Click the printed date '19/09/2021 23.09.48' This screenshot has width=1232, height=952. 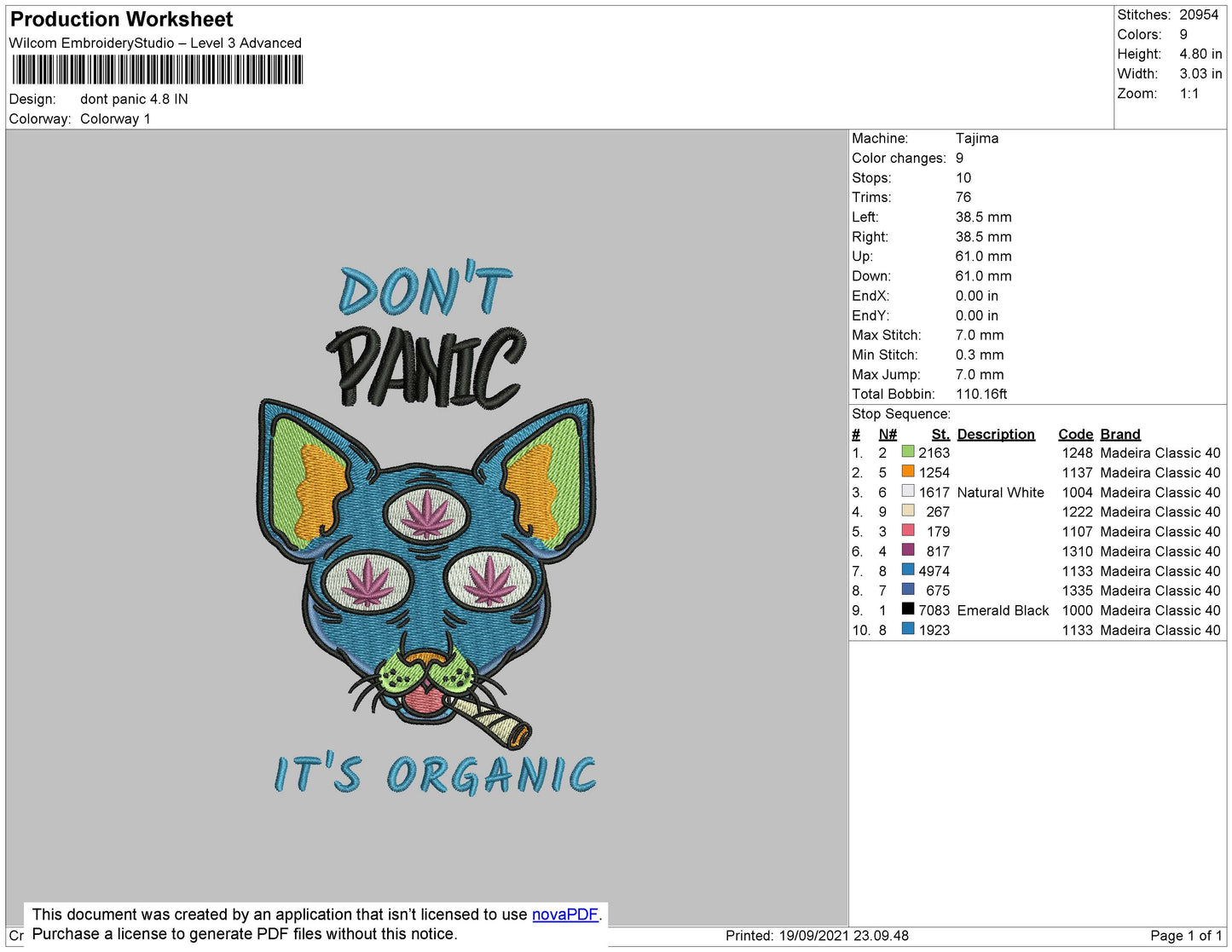click(x=844, y=935)
